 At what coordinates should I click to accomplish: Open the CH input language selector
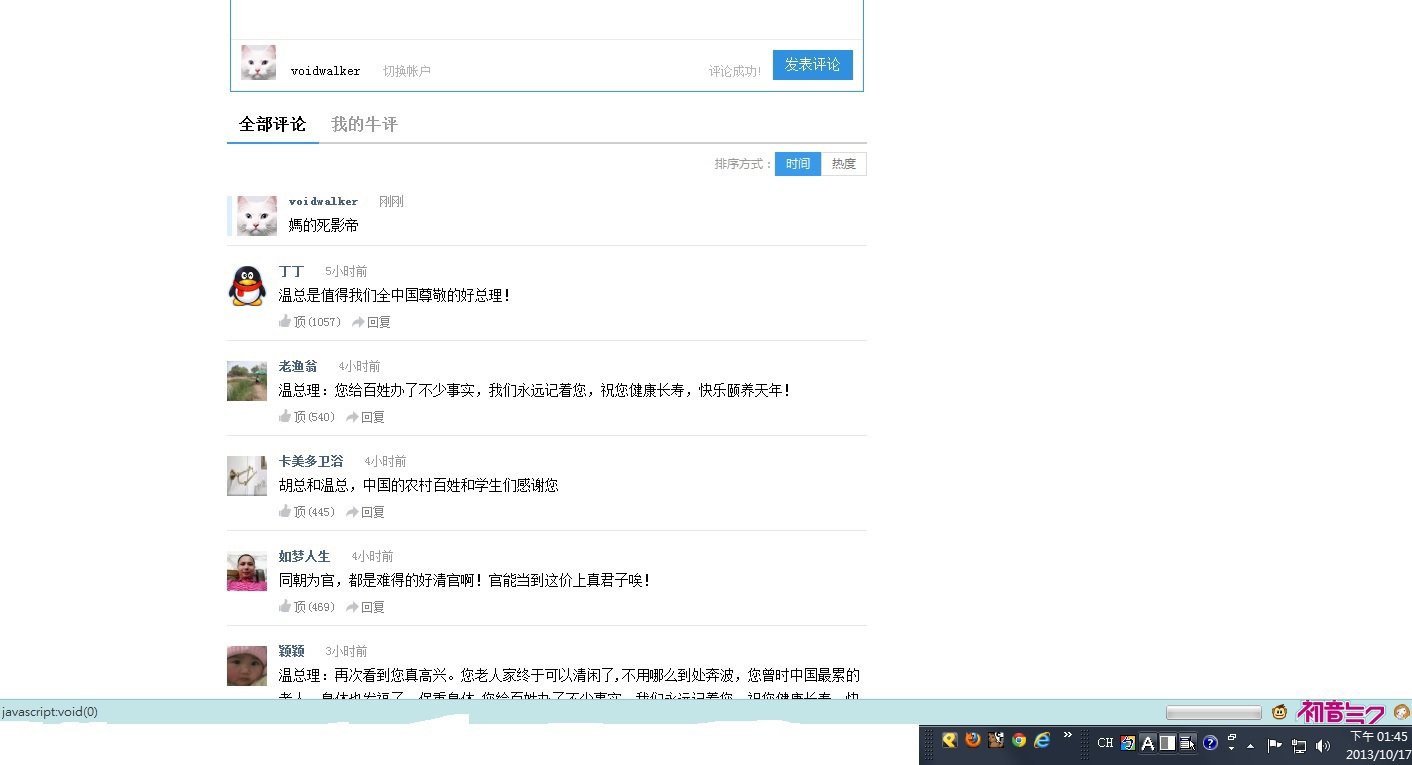click(1105, 743)
